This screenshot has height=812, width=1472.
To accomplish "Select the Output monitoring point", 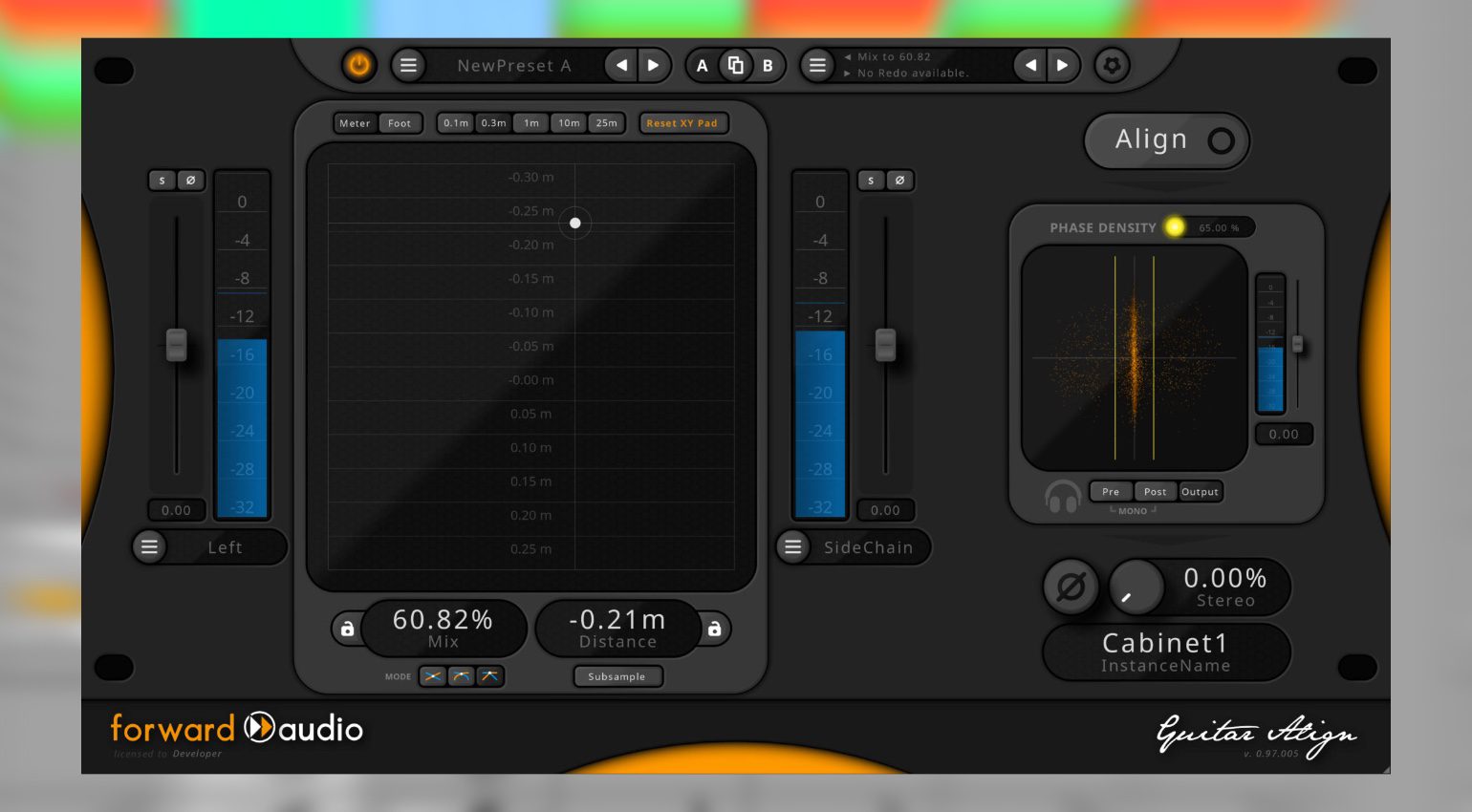I will tap(1200, 492).
